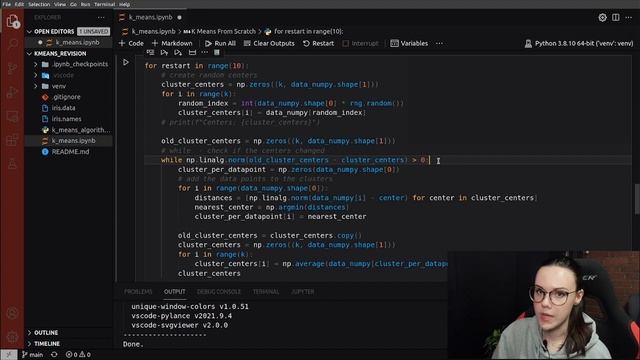Open the Go menu

[73, 4]
